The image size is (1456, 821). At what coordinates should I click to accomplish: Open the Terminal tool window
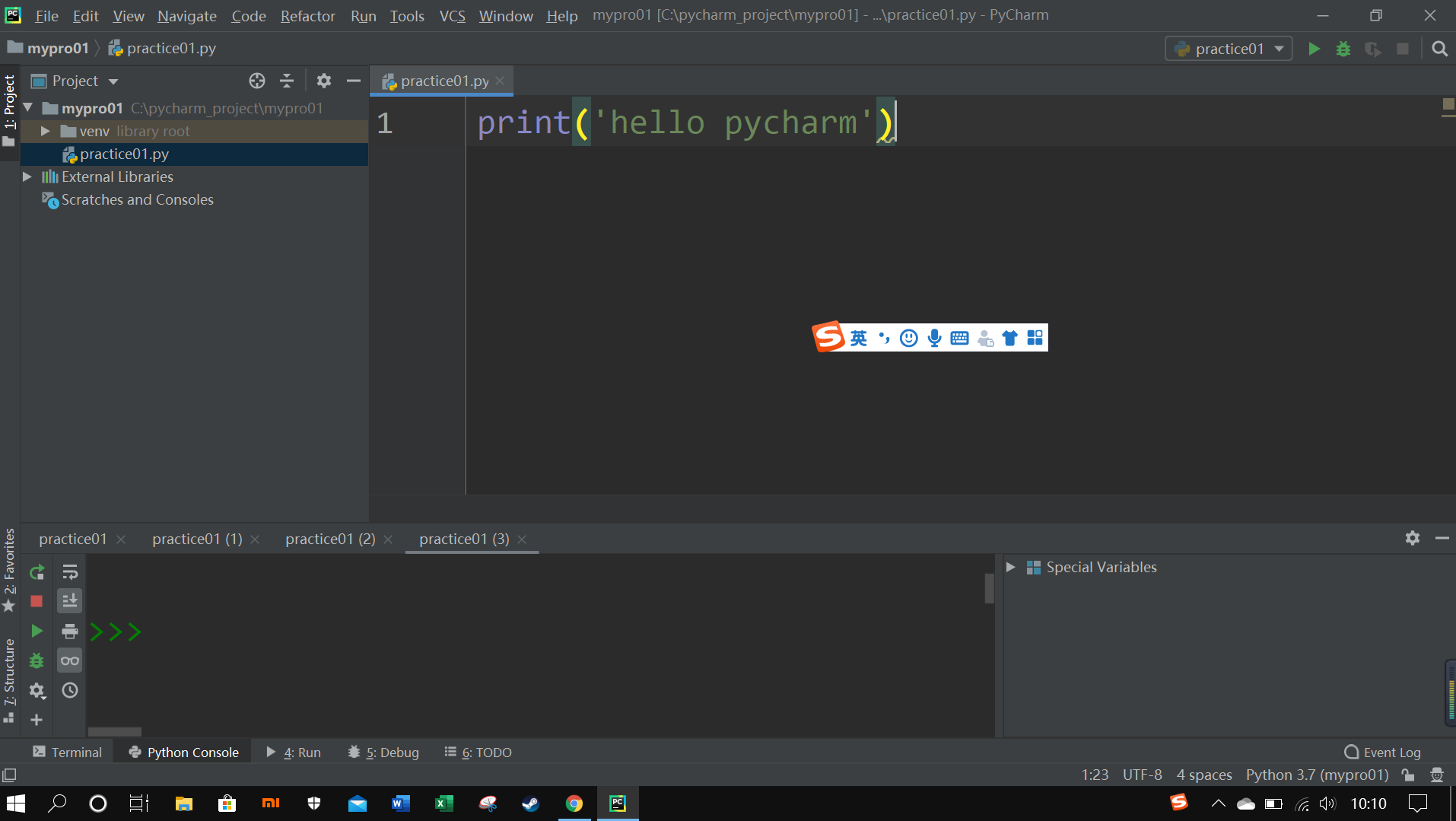pos(68,752)
